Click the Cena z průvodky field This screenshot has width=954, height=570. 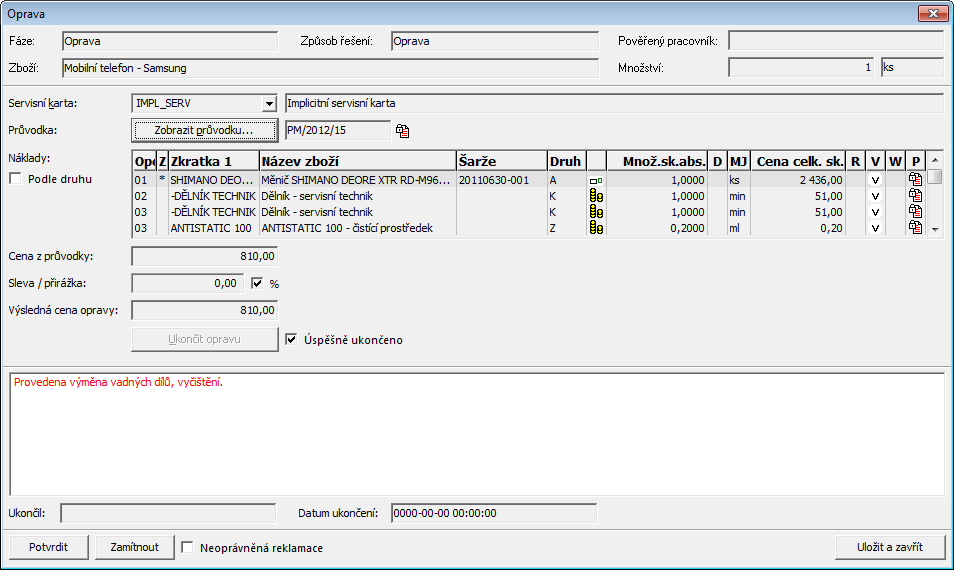[x=204, y=257]
